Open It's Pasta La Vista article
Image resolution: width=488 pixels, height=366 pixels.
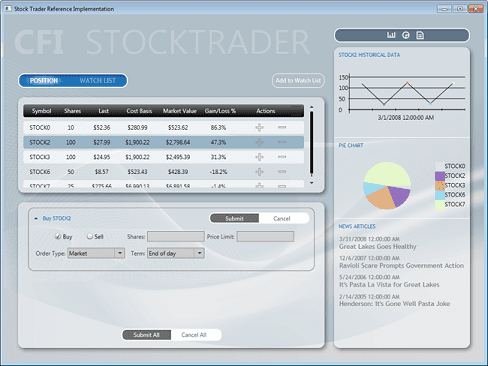tap(389, 285)
